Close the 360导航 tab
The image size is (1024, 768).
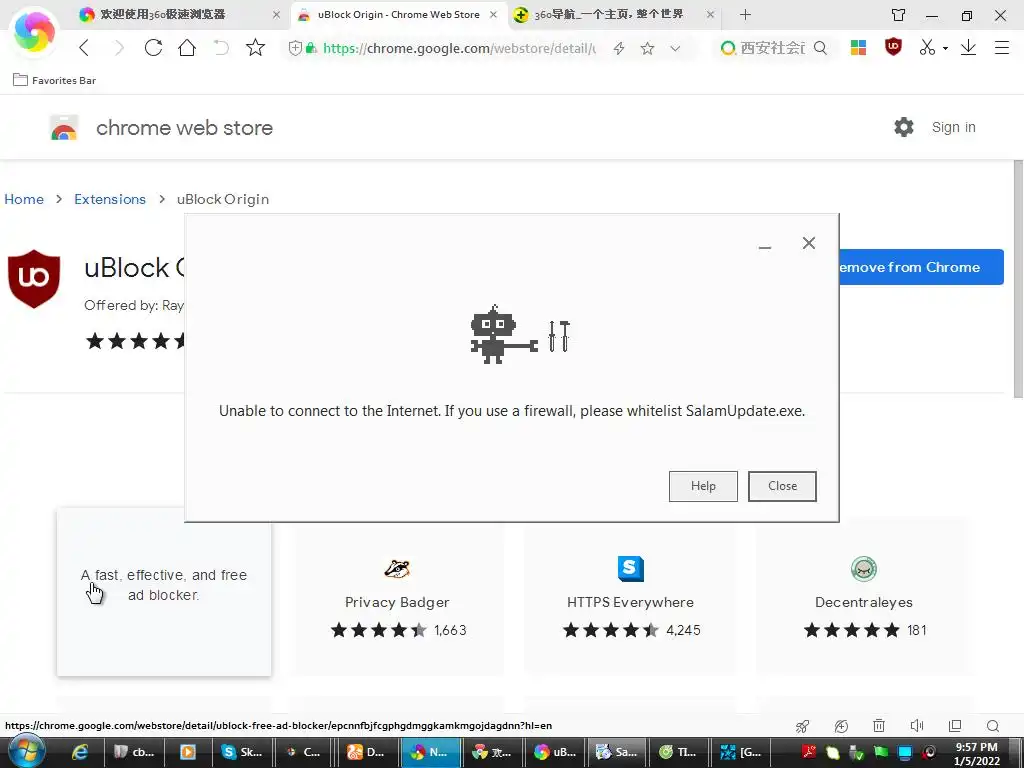coord(711,14)
